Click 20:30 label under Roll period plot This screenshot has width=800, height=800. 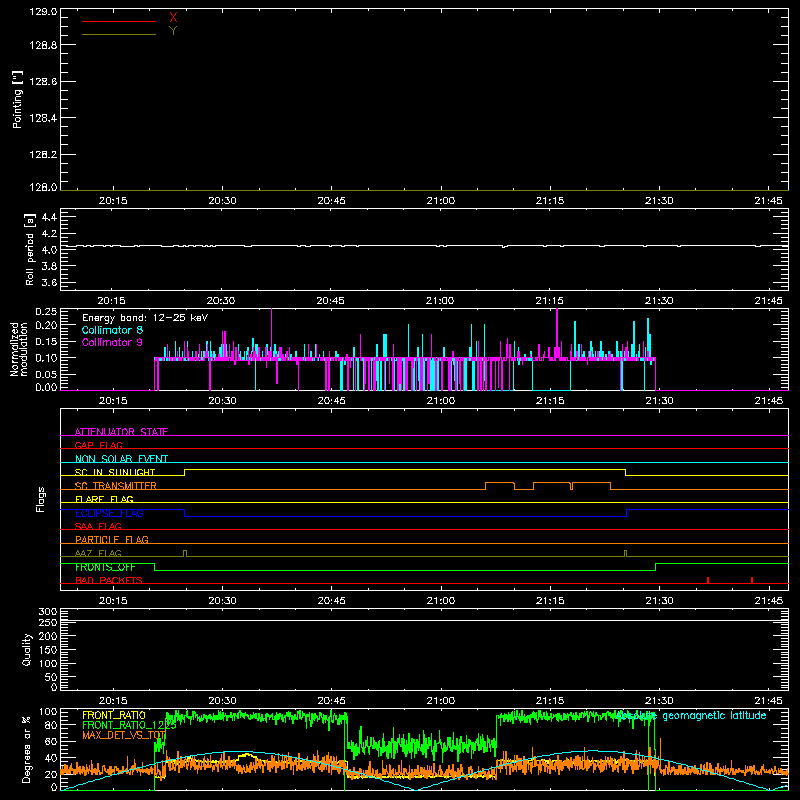pyautogui.click(x=221, y=301)
